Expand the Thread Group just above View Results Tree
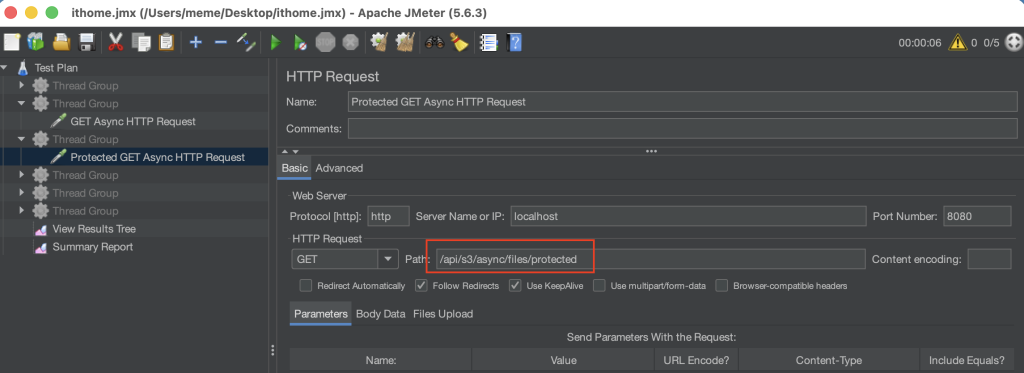This screenshot has height=373, width=1024. click(22, 211)
